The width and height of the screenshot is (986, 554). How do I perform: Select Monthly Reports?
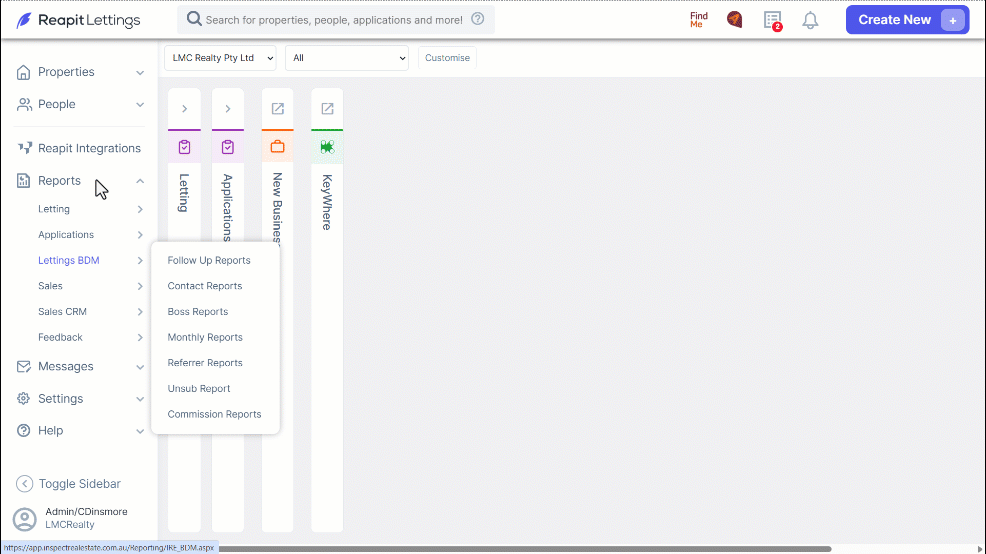(x=205, y=338)
